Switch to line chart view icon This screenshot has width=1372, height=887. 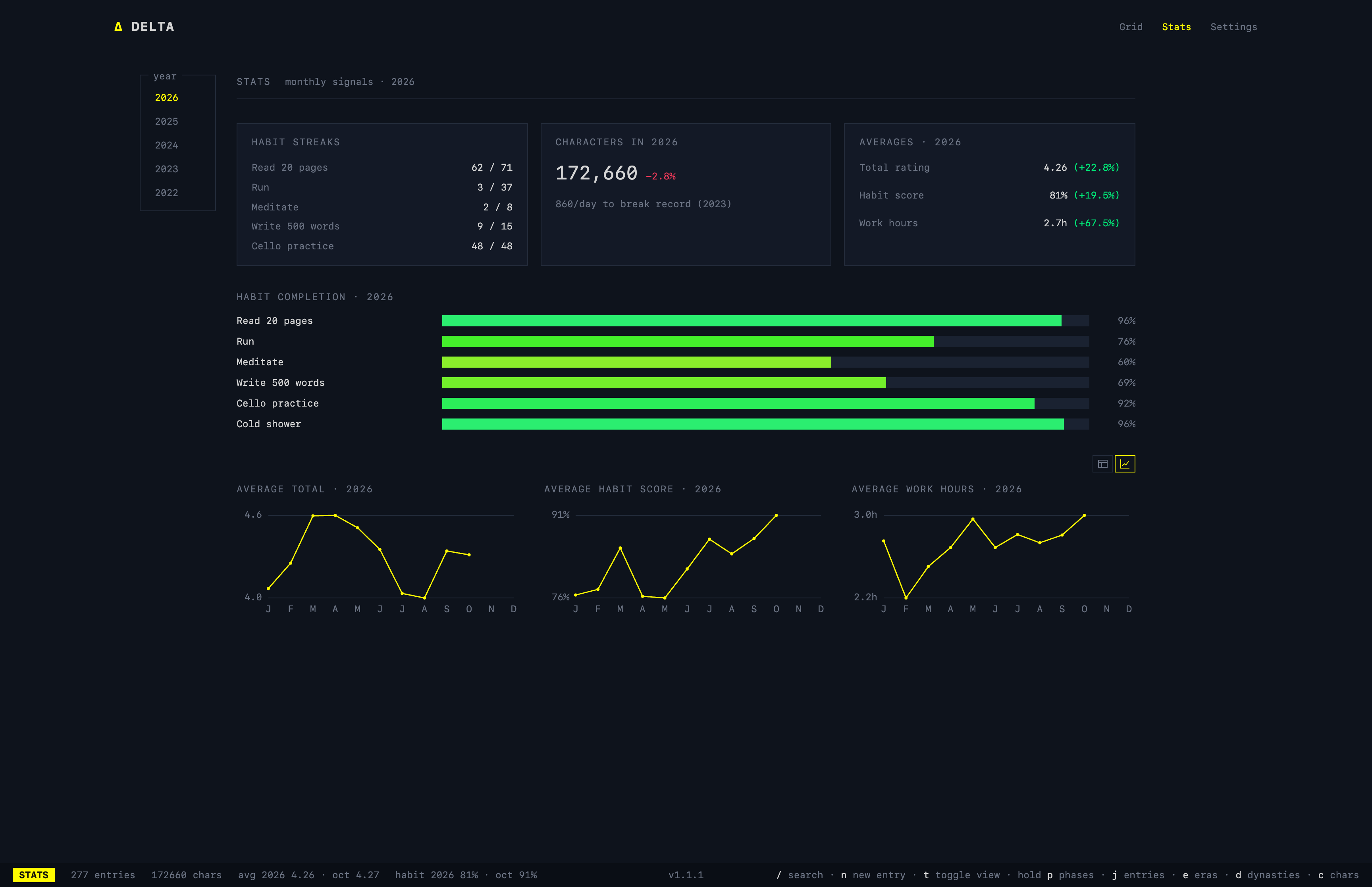1124,464
